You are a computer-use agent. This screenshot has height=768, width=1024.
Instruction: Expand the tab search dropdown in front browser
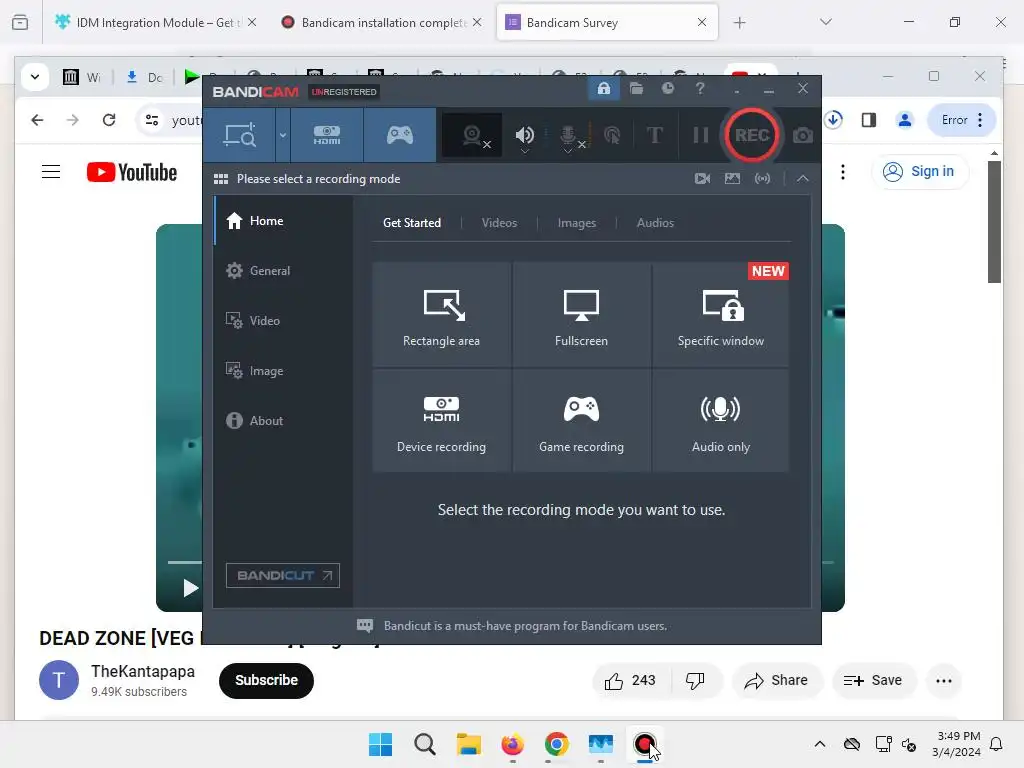(825, 22)
